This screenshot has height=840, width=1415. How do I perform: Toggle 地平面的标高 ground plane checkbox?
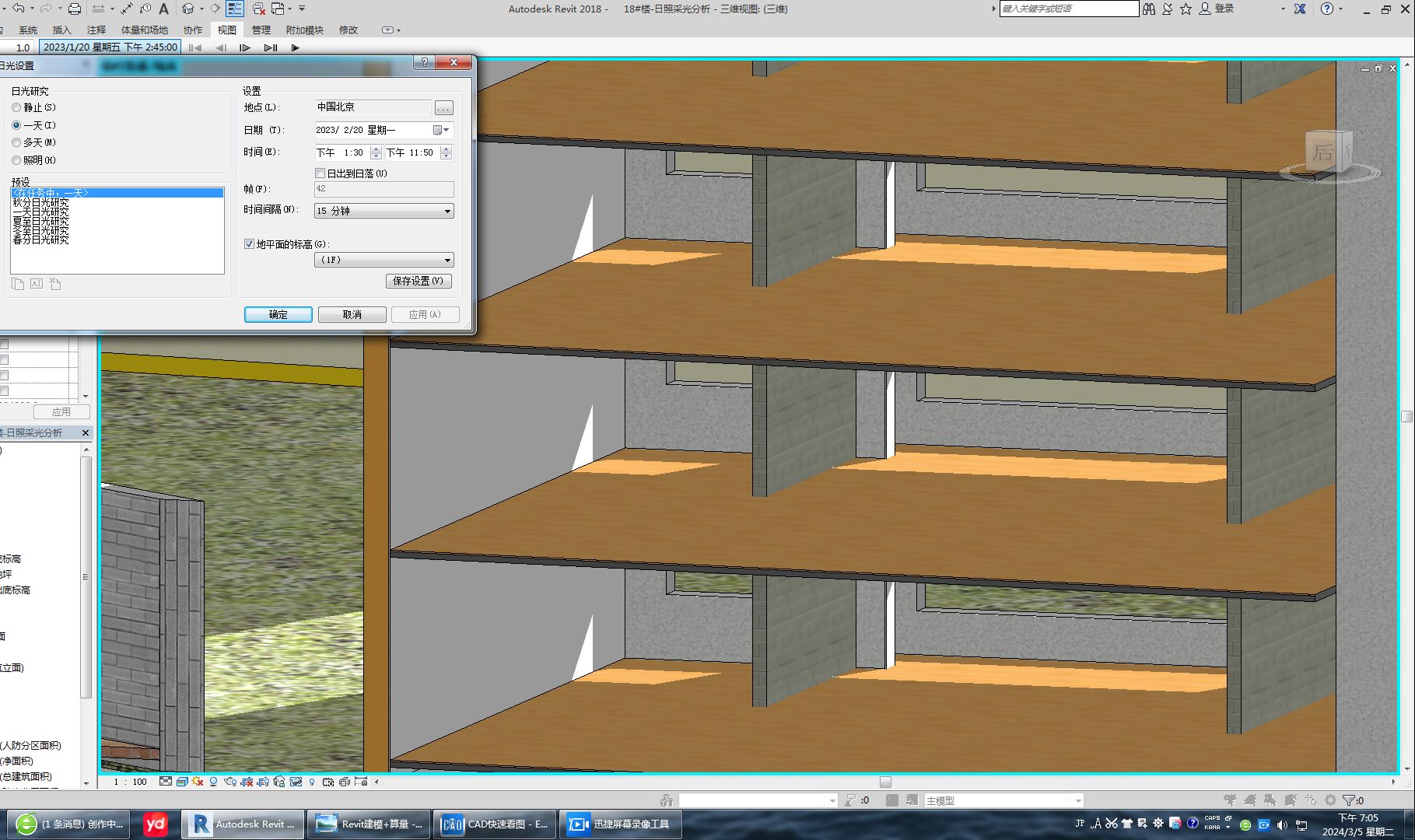pyautogui.click(x=249, y=244)
